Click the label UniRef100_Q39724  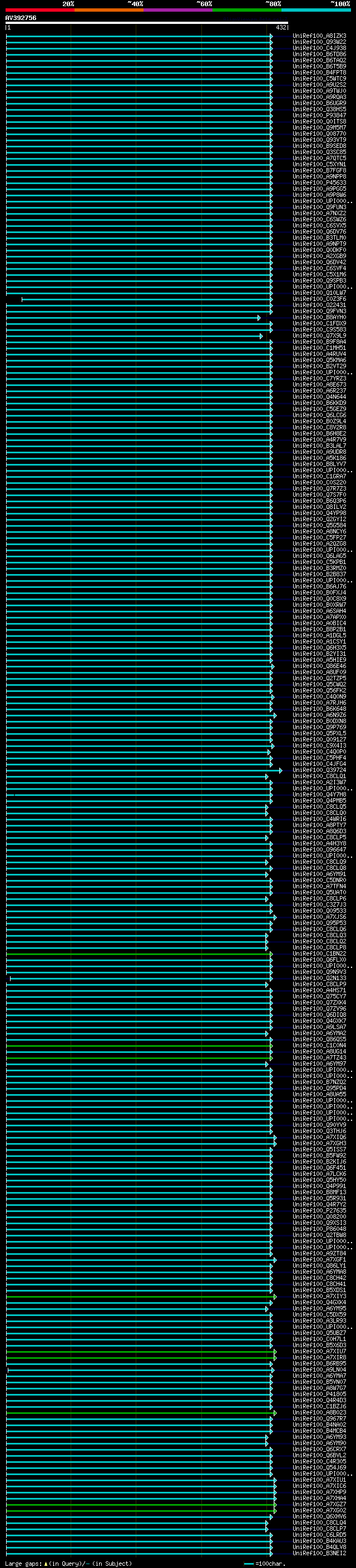tap(319, 770)
